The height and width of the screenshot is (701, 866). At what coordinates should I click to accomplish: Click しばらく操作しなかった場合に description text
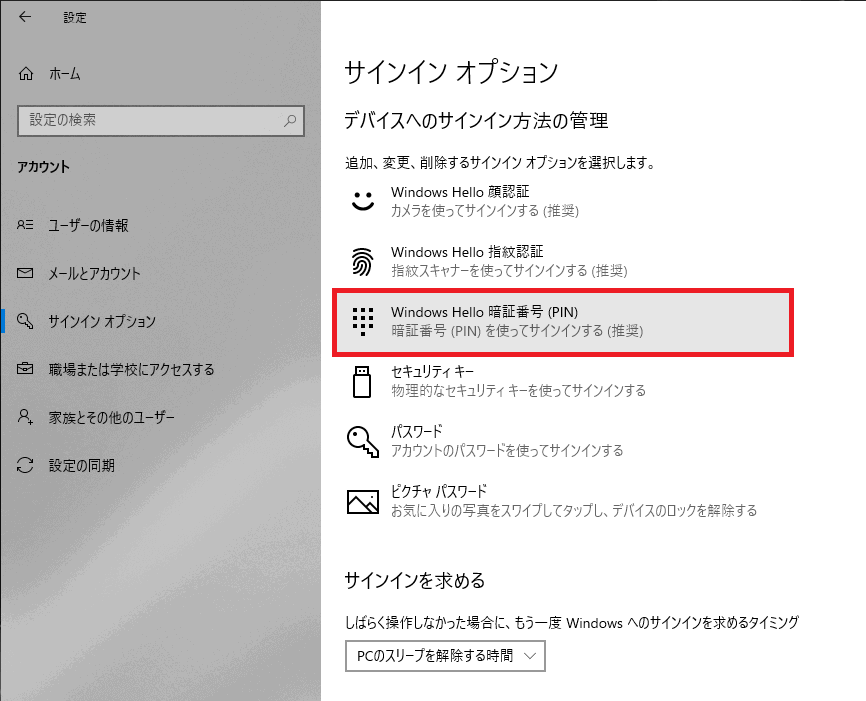point(572,623)
